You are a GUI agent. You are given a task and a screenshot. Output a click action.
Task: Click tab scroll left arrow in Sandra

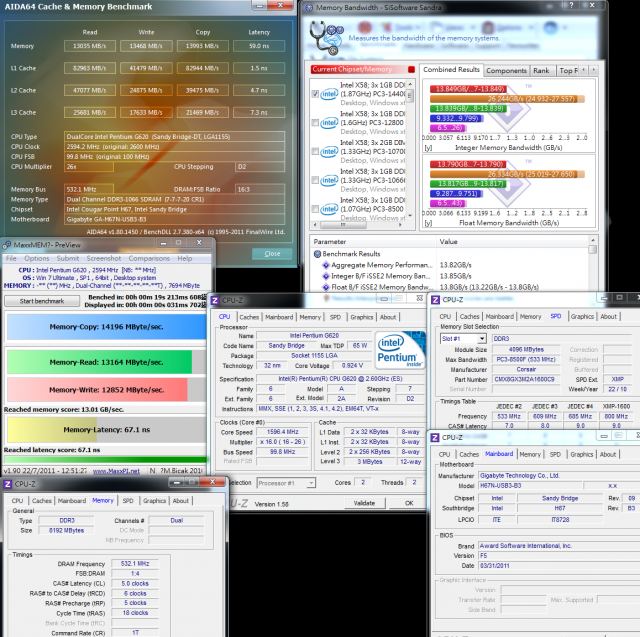(584, 70)
